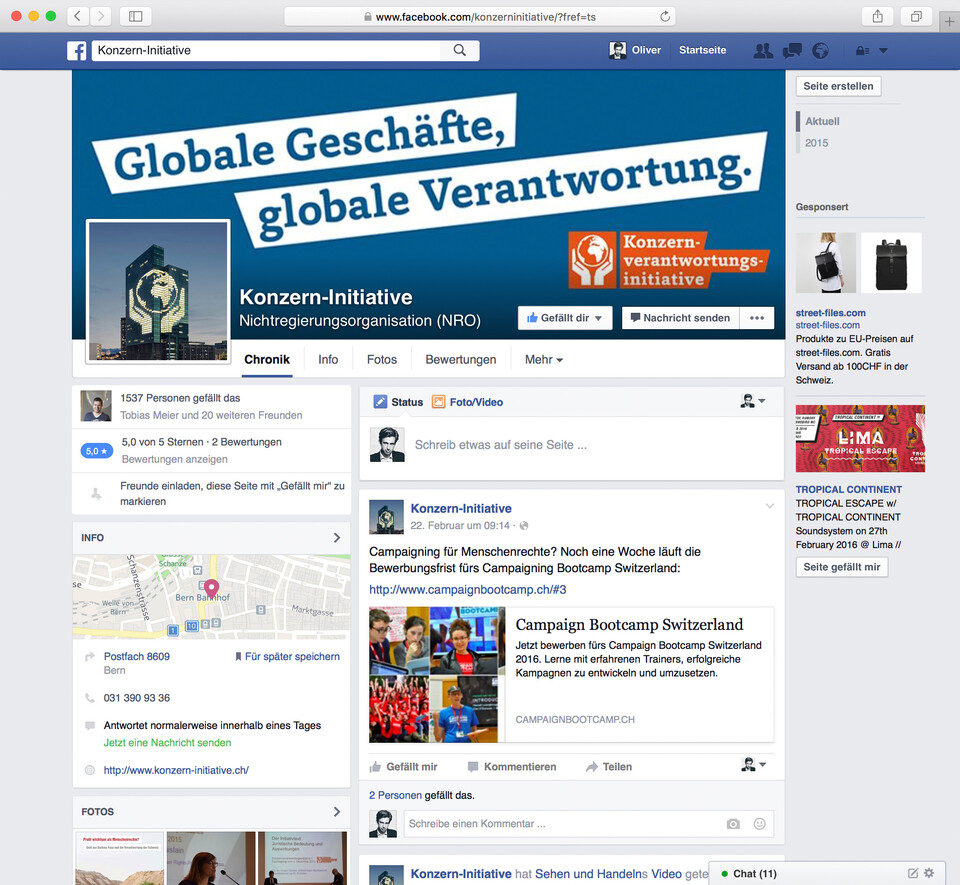The height and width of the screenshot is (885, 960).
Task: Expand the Mehr menu on the page
Action: [542, 359]
